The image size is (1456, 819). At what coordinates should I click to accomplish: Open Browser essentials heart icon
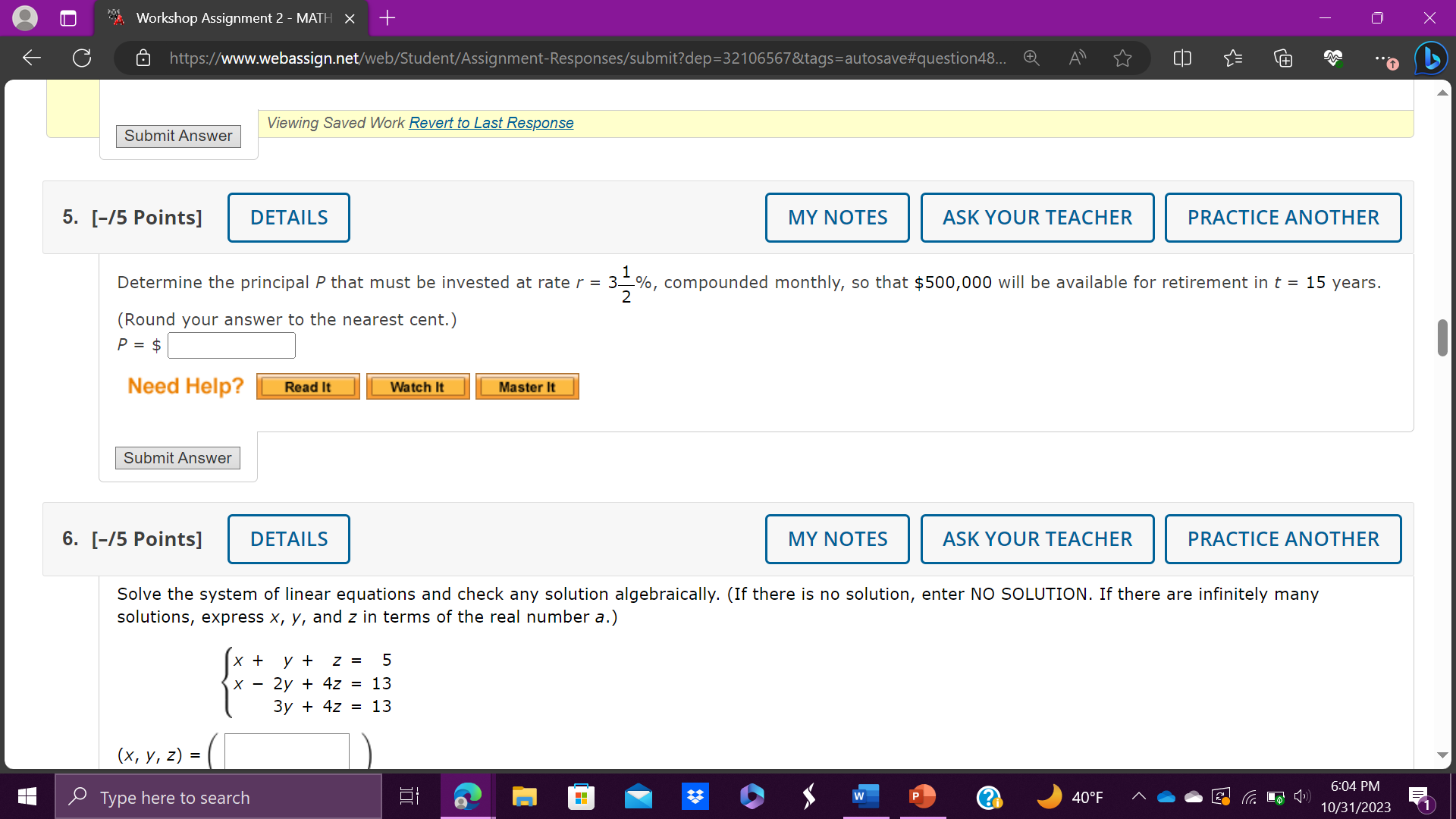tap(1333, 58)
